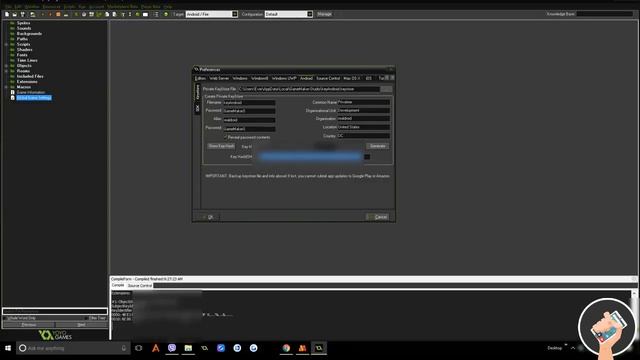640x360 pixels.
Task: Select the Compile tab in output panel
Action: coord(118,285)
